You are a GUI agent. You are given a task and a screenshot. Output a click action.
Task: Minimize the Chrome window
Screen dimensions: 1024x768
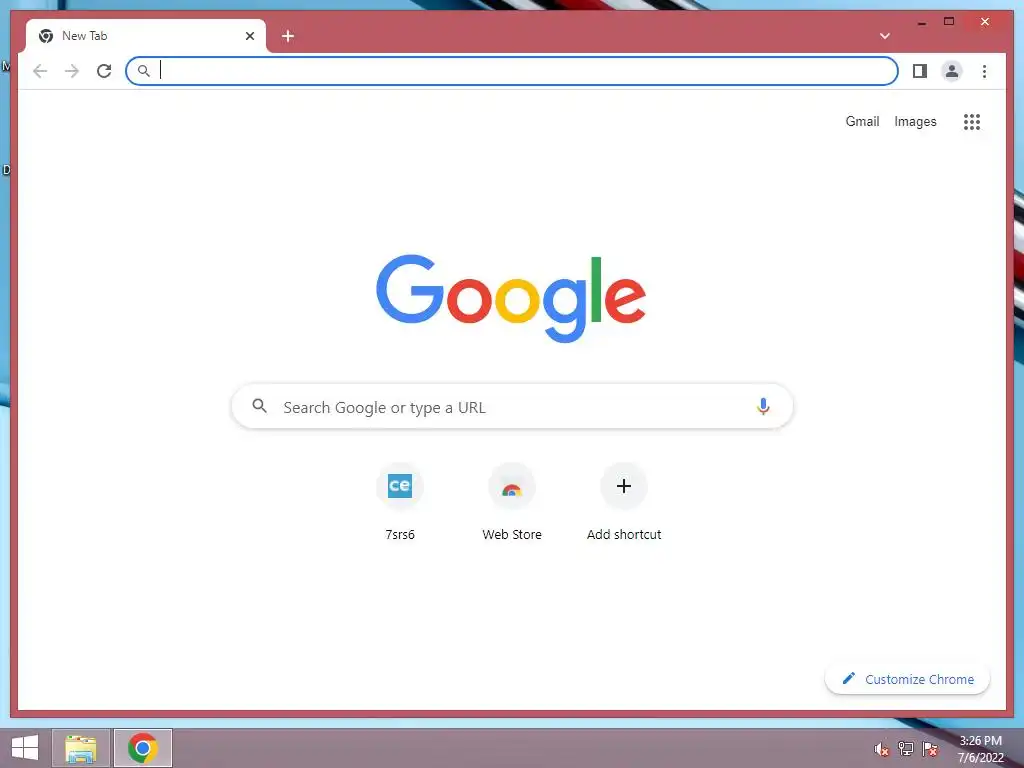coord(921,23)
